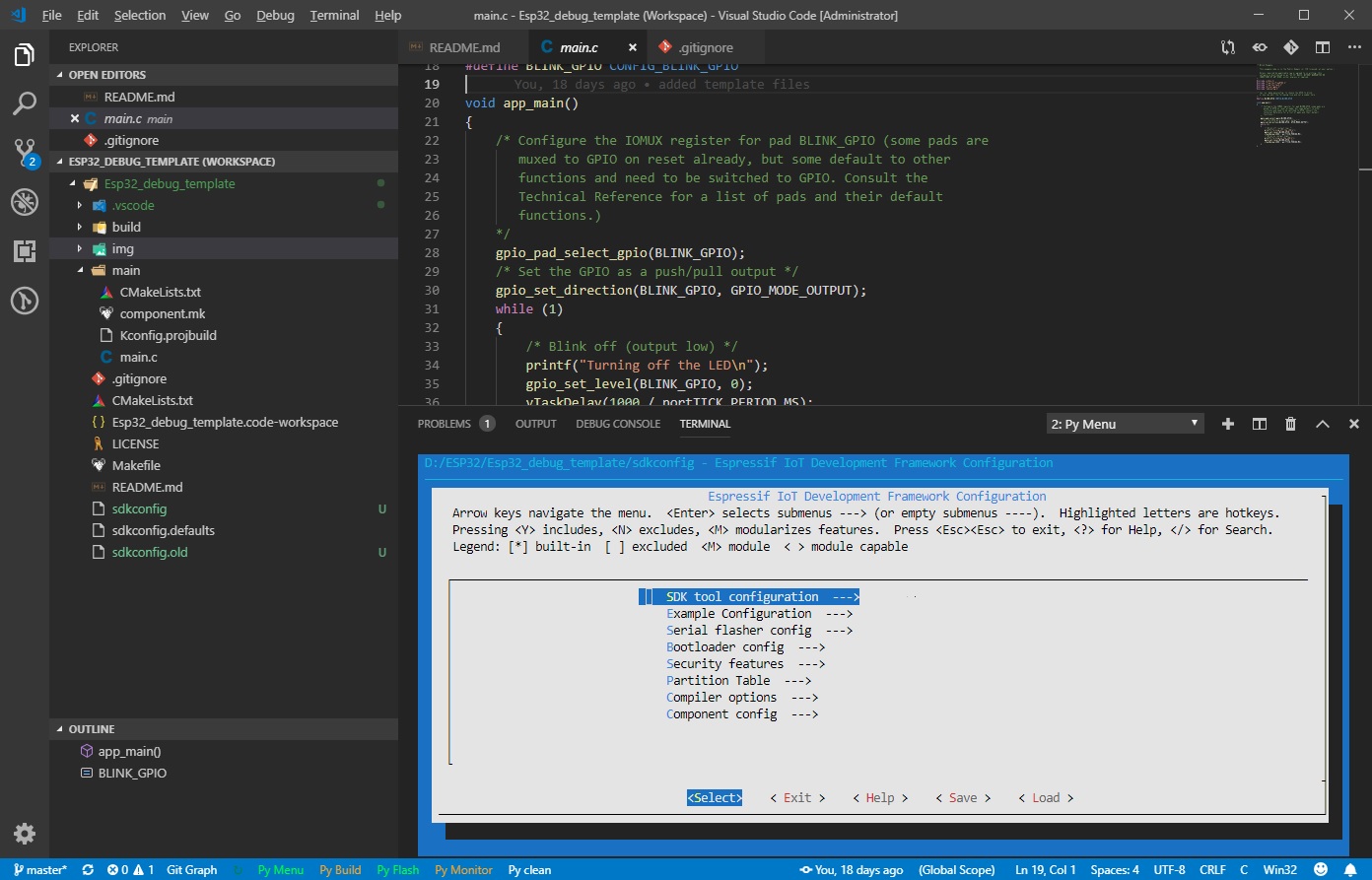The width and height of the screenshot is (1372, 880).
Task: Select the terminal dropdown showing 2: Py Menu
Action: [x=1125, y=424]
